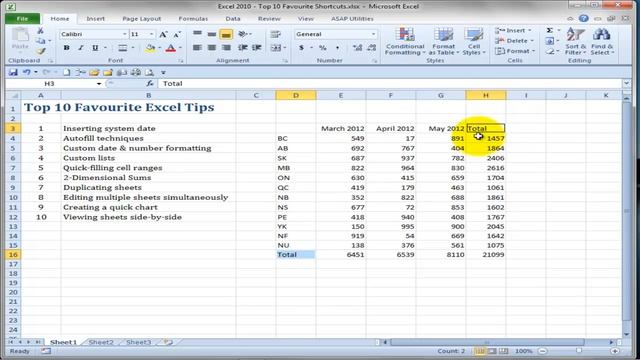This screenshot has height=360, width=640.
Task: Click the Decrease Decimal icon
Action: coord(371,48)
